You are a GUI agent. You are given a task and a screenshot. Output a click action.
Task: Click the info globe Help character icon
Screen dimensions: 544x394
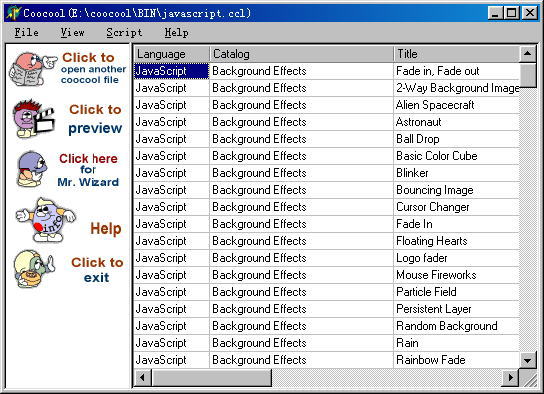click(46, 220)
